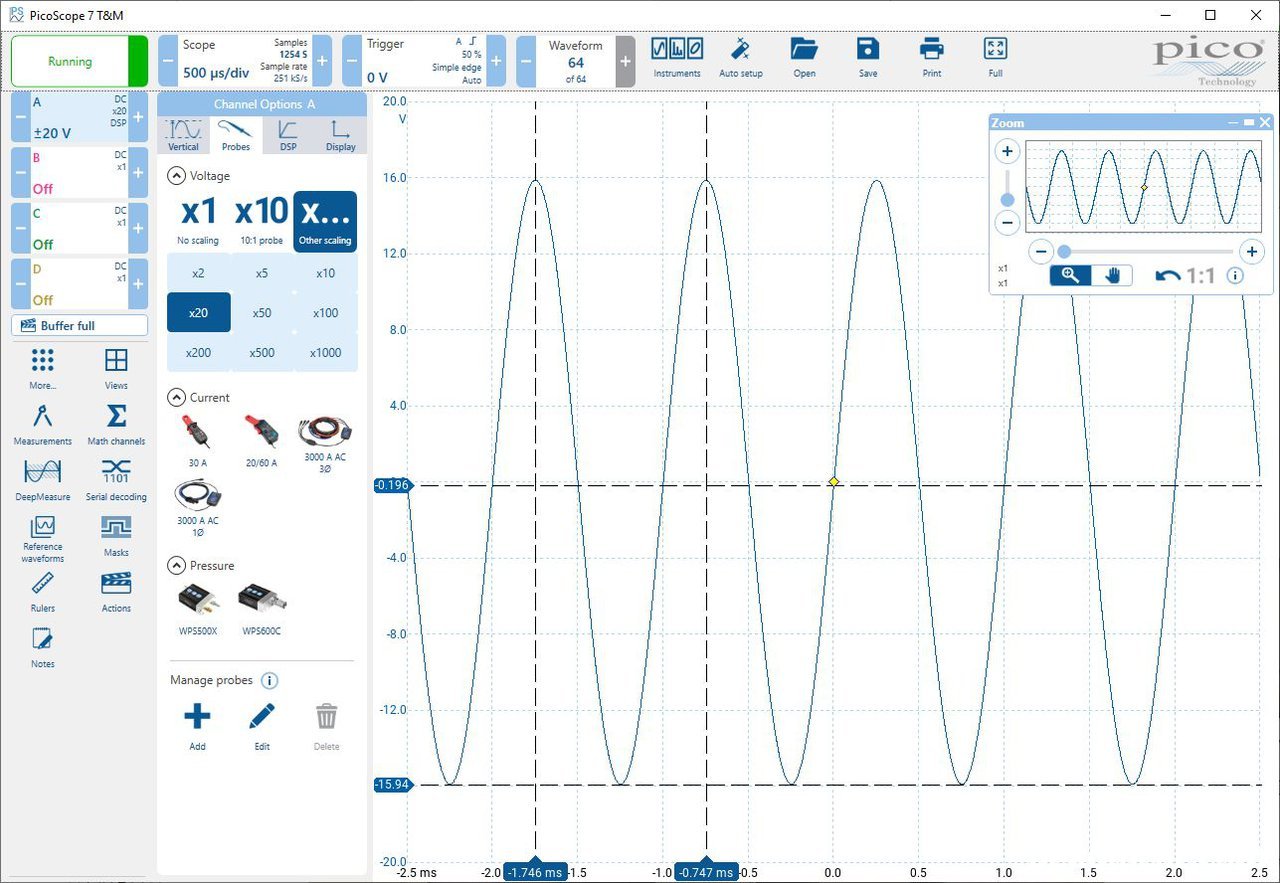The height and width of the screenshot is (883, 1280).
Task: Collapse the Pressure section
Action: point(176,565)
